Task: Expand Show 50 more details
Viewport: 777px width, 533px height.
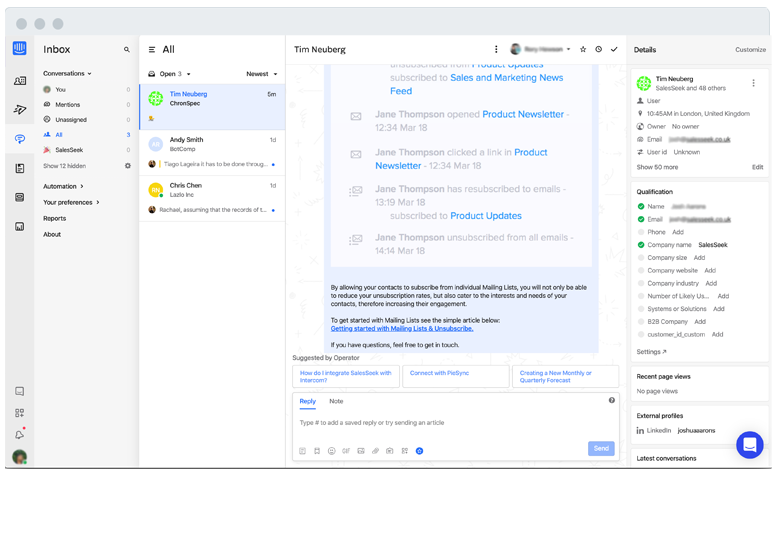Action: (657, 167)
